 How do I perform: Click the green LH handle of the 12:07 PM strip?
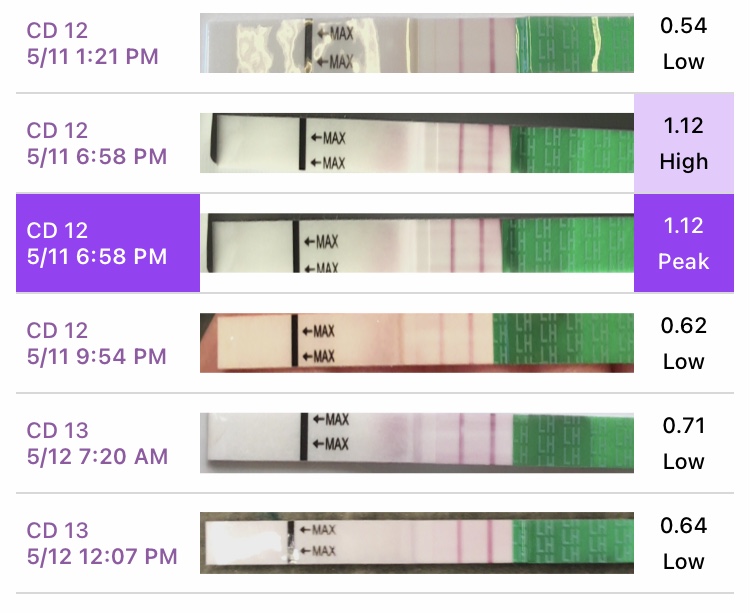click(573, 543)
